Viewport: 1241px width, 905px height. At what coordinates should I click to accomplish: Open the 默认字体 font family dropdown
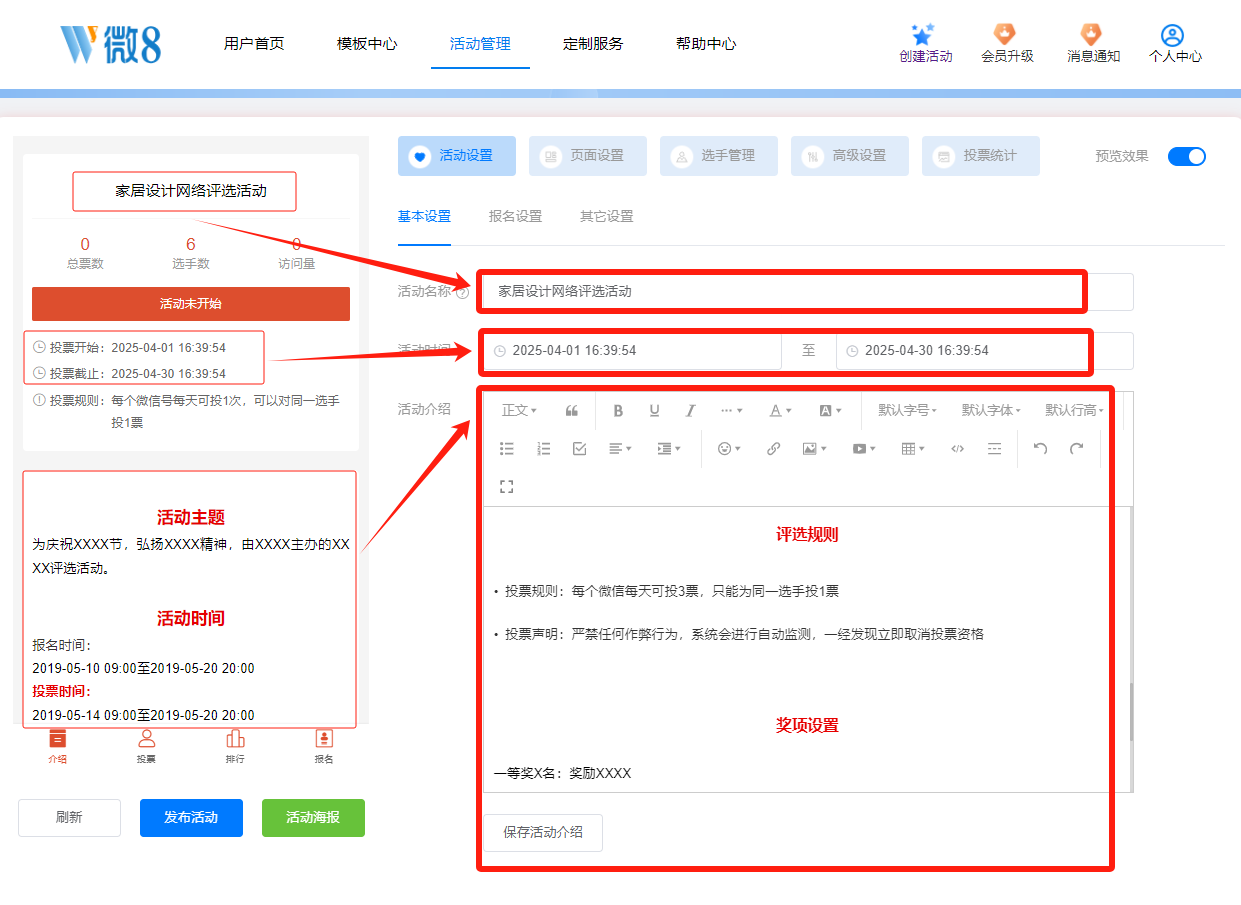click(991, 410)
